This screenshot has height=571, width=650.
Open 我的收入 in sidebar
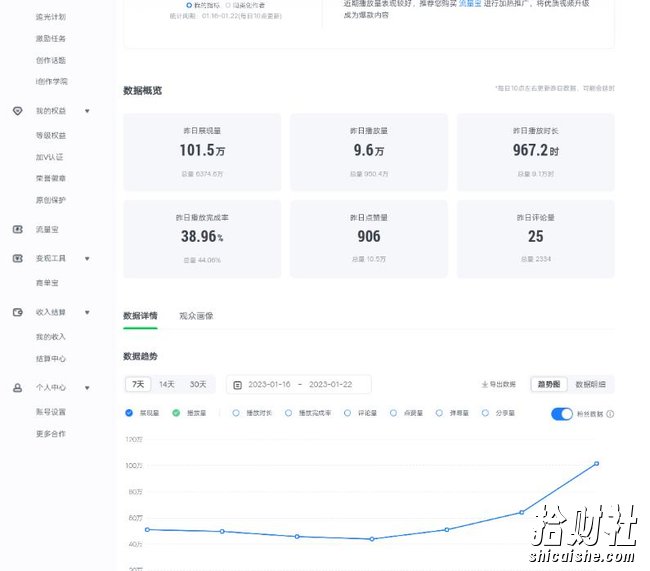coord(51,337)
